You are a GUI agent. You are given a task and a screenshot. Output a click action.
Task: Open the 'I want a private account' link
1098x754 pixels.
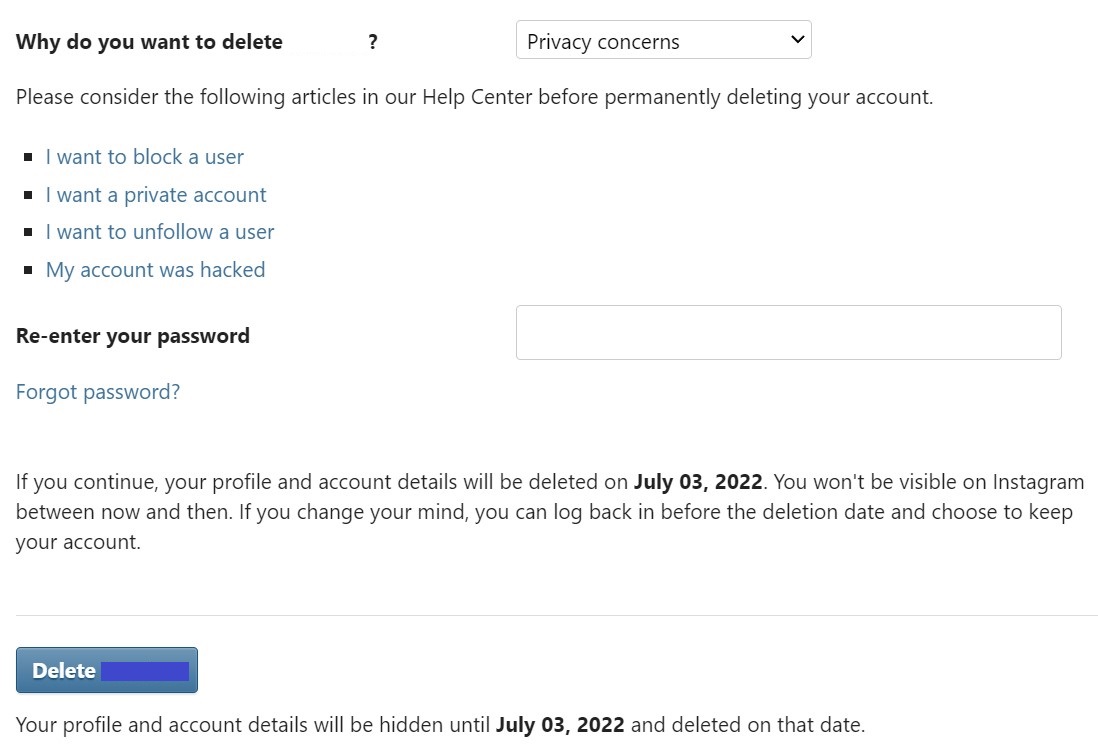156,195
